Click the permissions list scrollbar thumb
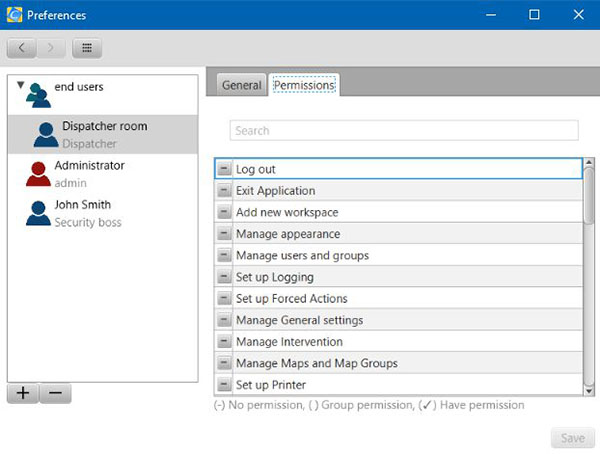The height and width of the screenshot is (454, 600). pyautogui.click(x=589, y=196)
